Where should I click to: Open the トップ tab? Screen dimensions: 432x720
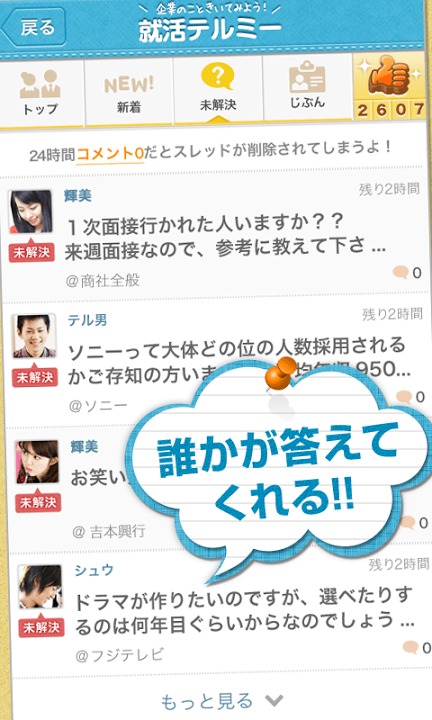click(41, 92)
